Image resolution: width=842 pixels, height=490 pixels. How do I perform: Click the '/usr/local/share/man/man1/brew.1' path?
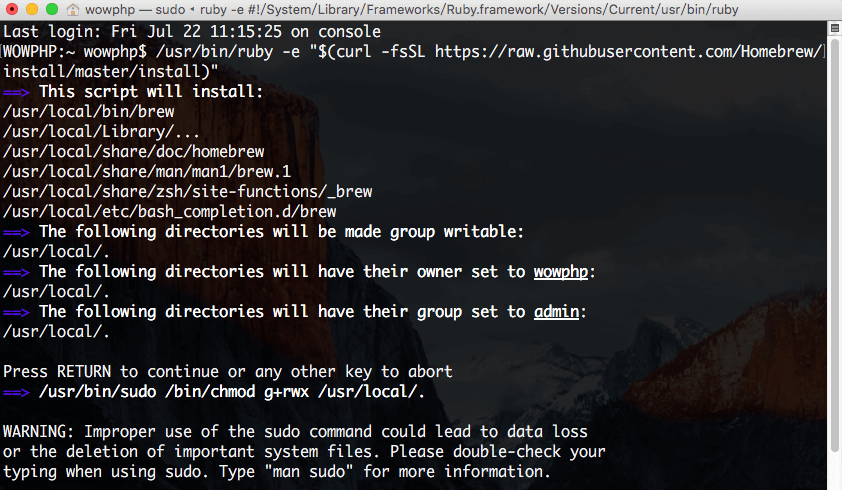tap(147, 172)
